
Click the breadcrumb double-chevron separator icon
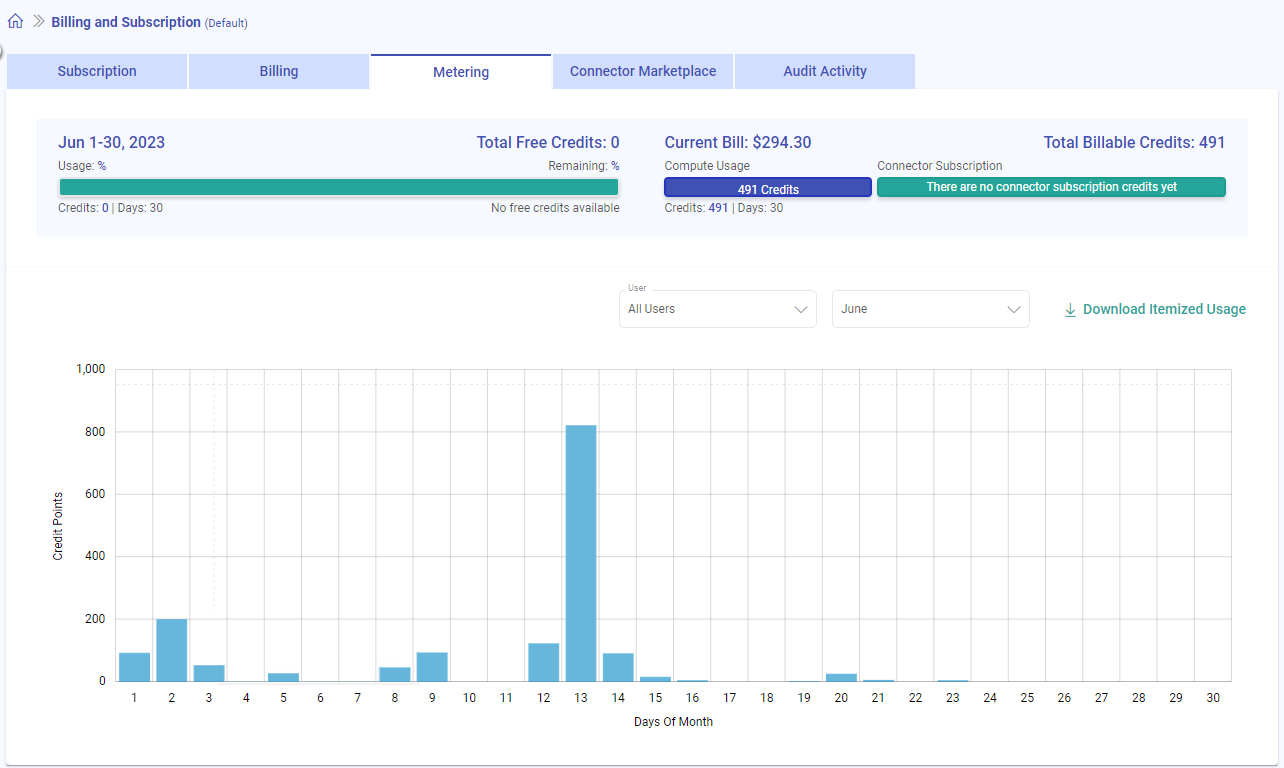coord(39,21)
